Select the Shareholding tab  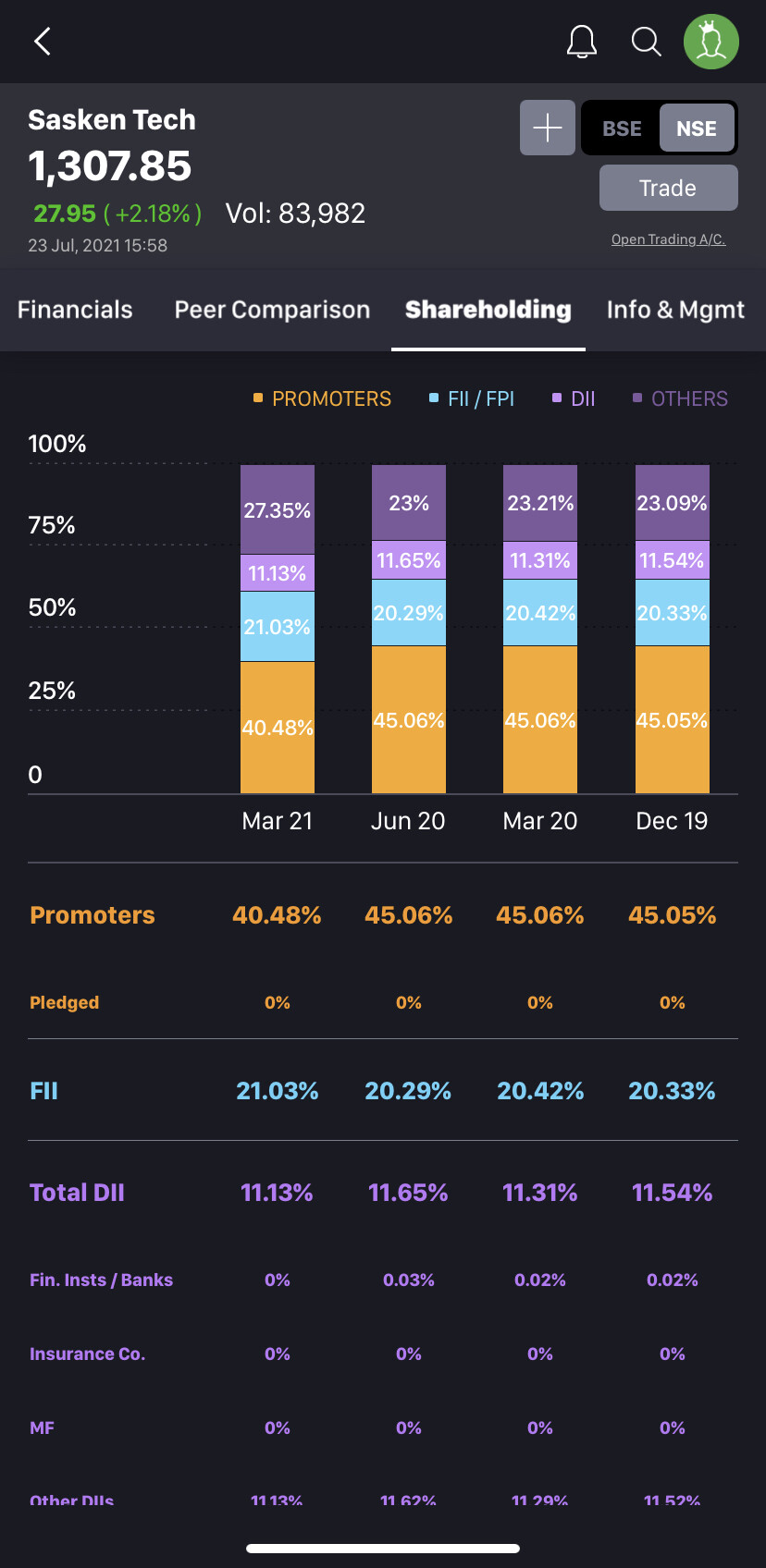[x=488, y=310]
